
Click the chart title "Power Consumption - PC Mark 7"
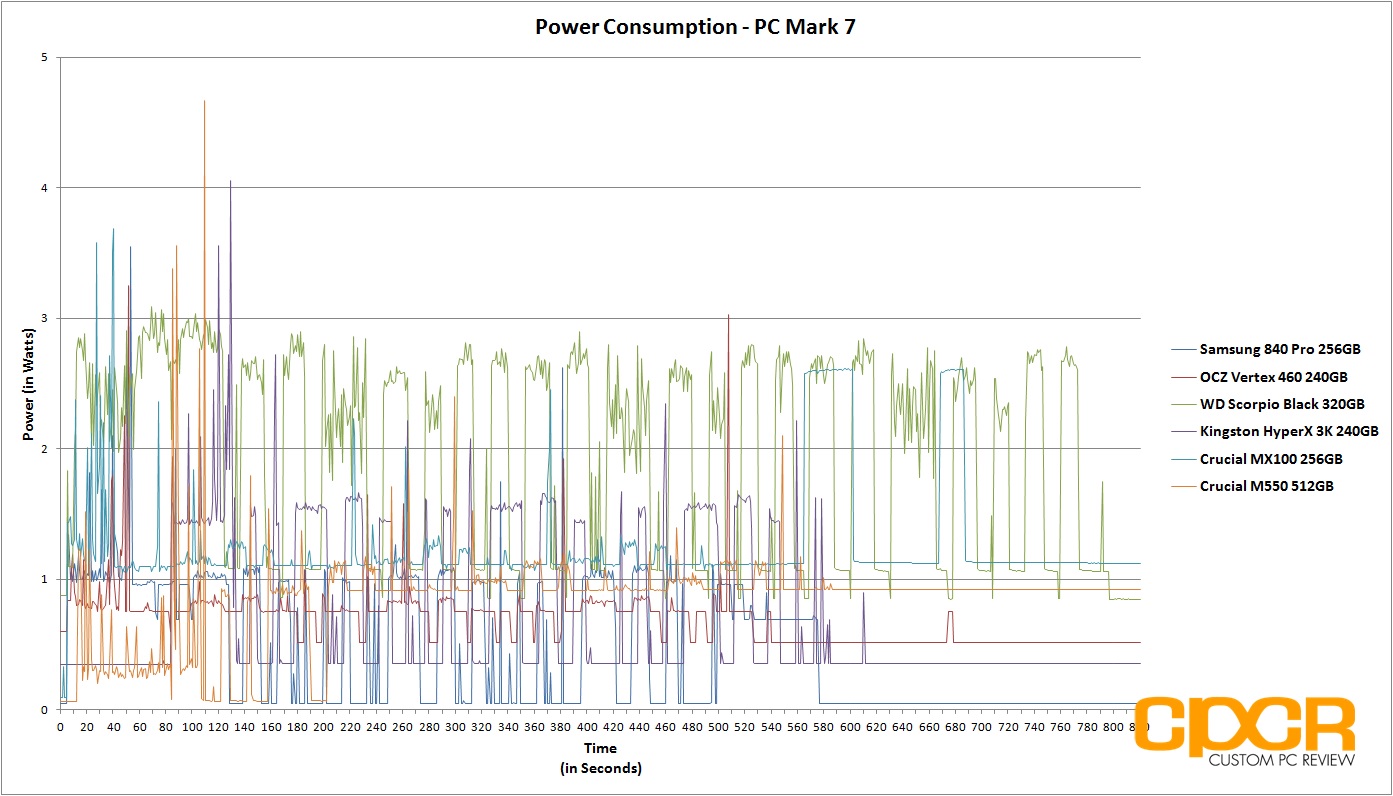[695, 26]
